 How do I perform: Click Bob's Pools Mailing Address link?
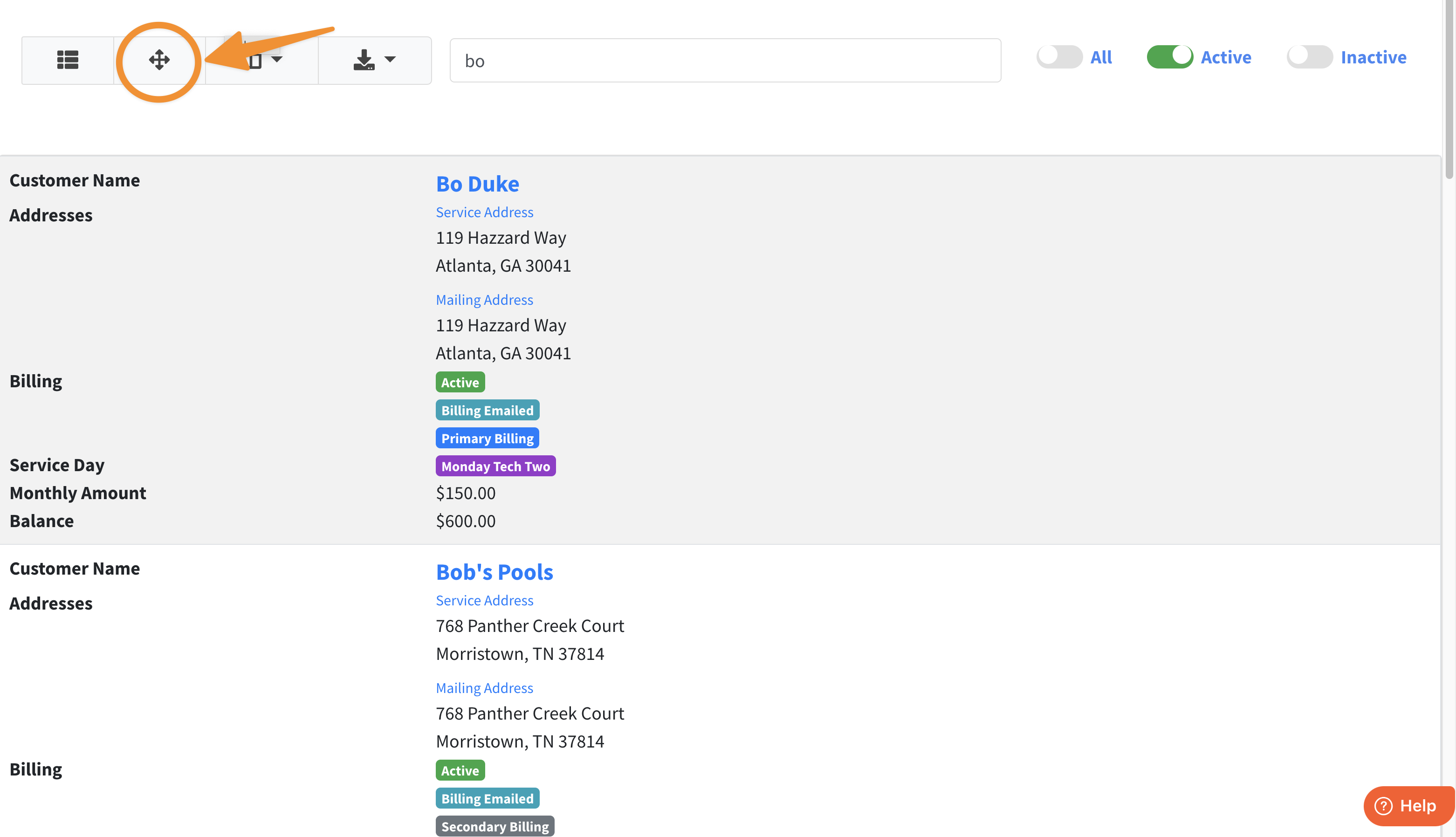[x=484, y=687]
